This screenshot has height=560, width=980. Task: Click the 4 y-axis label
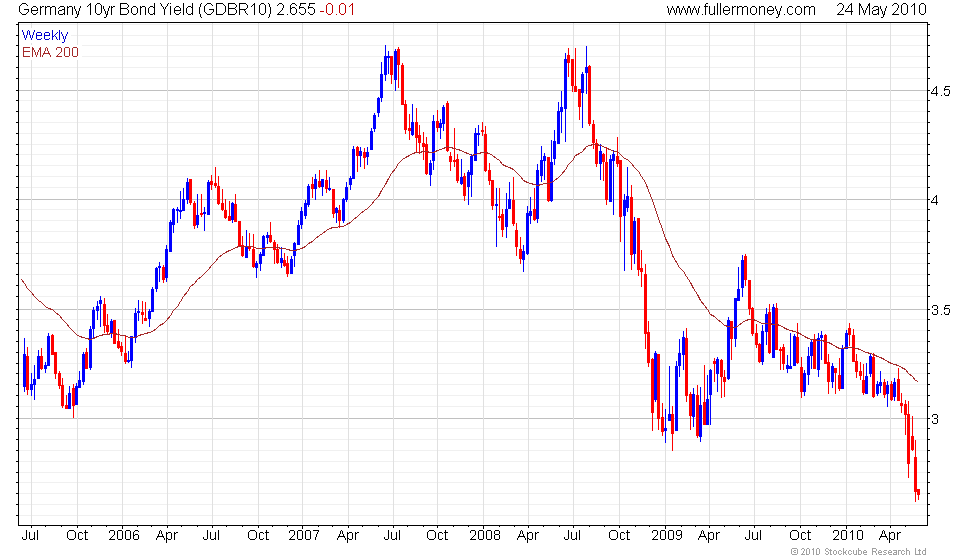click(934, 201)
